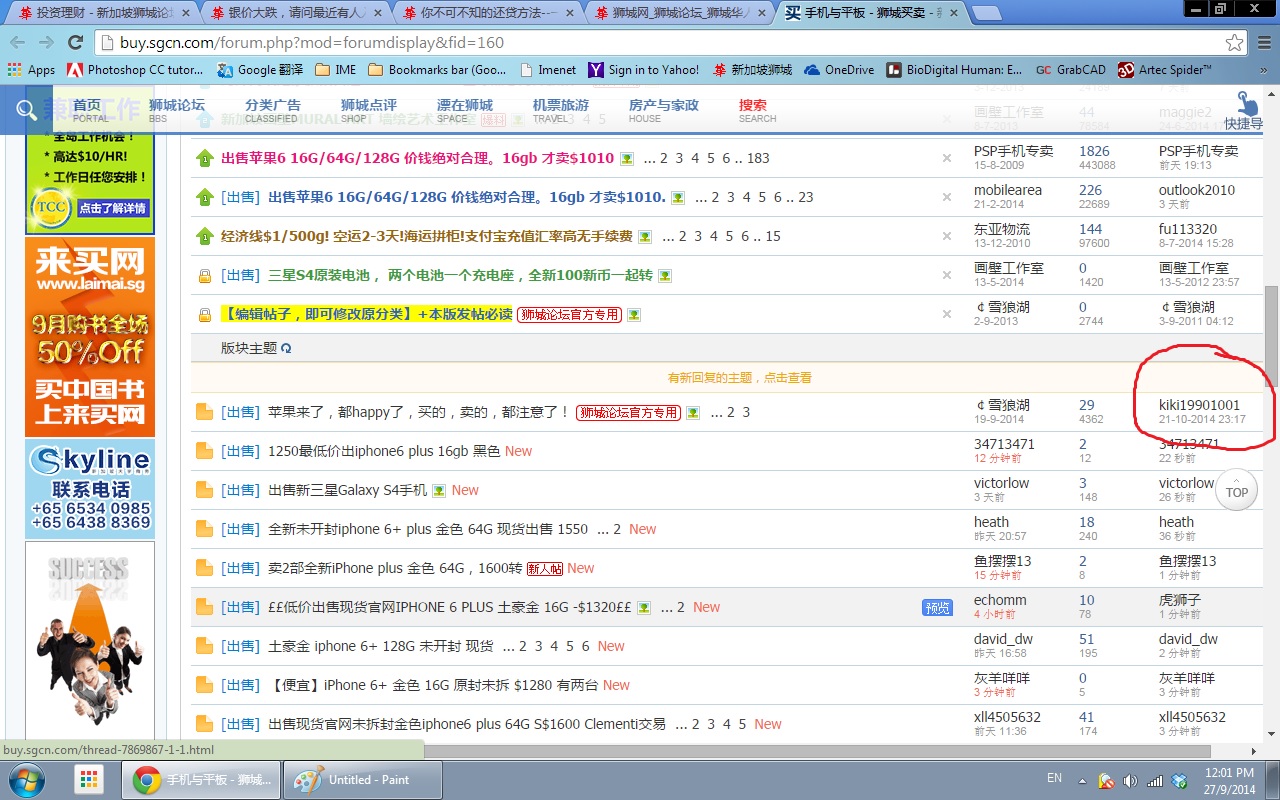Click the browser Back arrow
This screenshot has width=1280, height=800.
click(x=18, y=42)
